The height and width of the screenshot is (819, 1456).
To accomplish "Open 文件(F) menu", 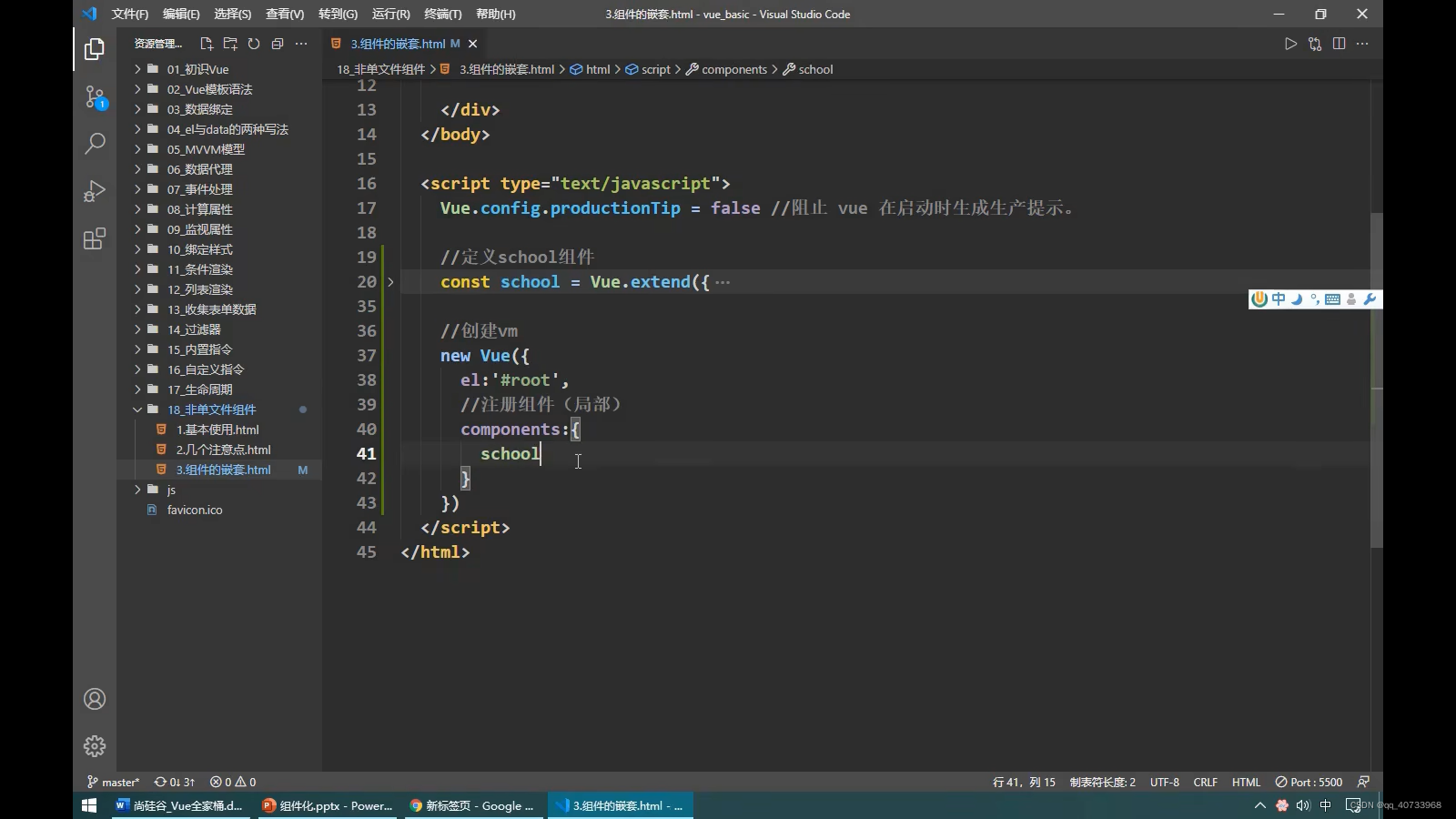I will [130, 14].
